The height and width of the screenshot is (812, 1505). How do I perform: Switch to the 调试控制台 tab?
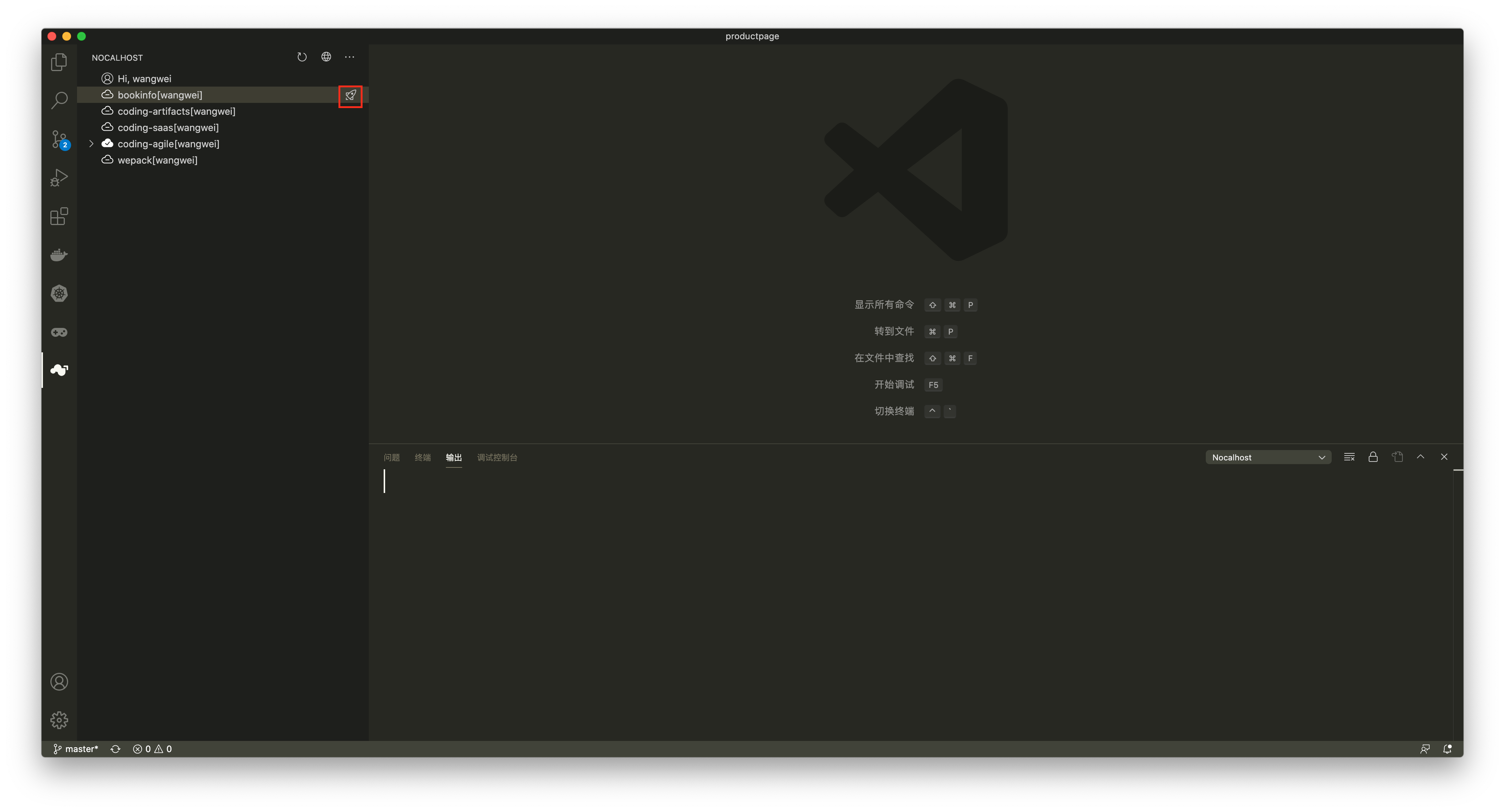(x=497, y=458)
